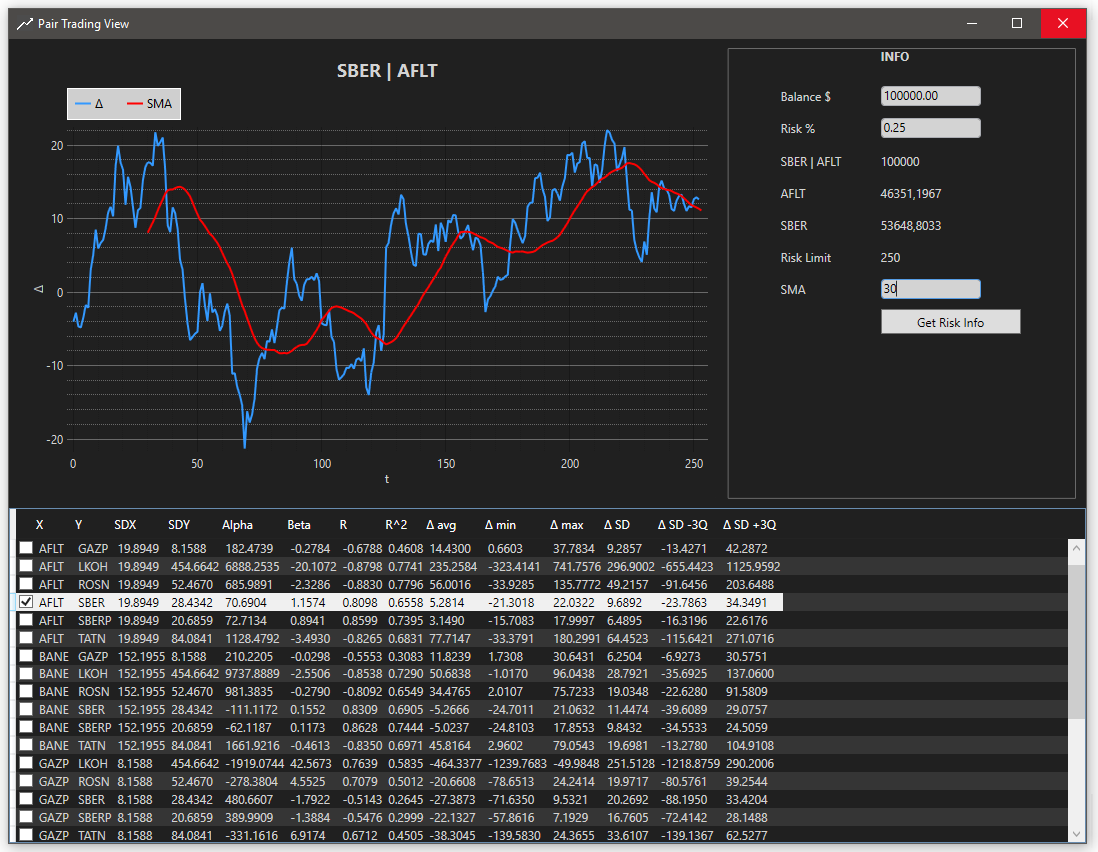Click the Get Risk Info button
The image size is (1098, 852).
coord(950,322)
